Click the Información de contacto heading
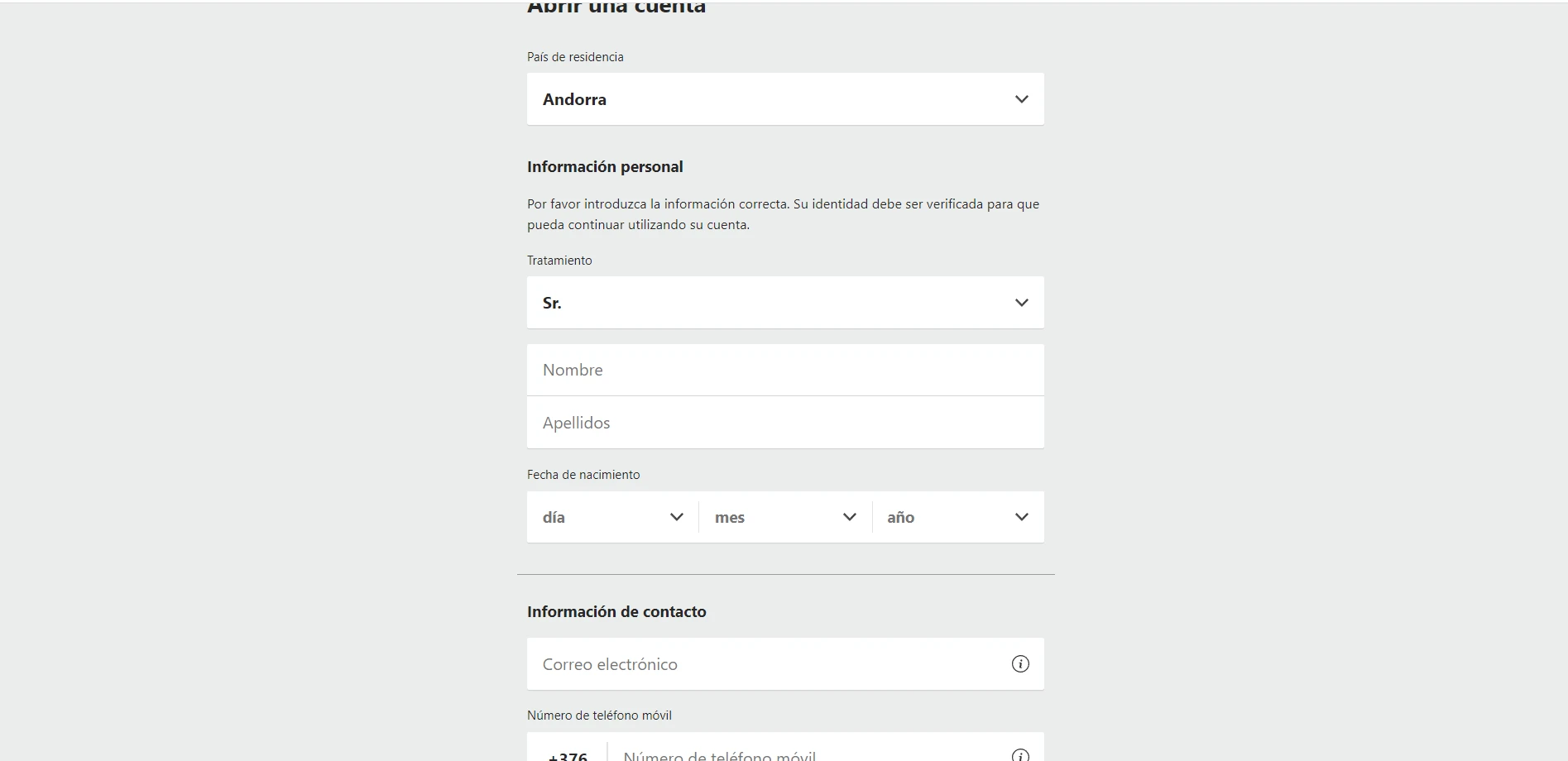This screenshot has width=1568, height=761. coord(616,612)
